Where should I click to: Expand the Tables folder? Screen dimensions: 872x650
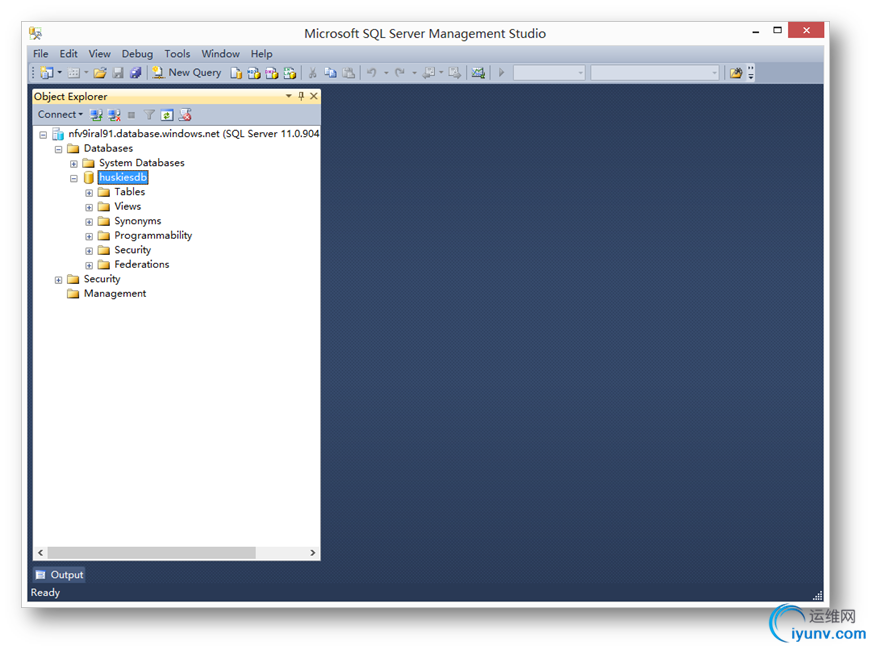pos(89,193)
